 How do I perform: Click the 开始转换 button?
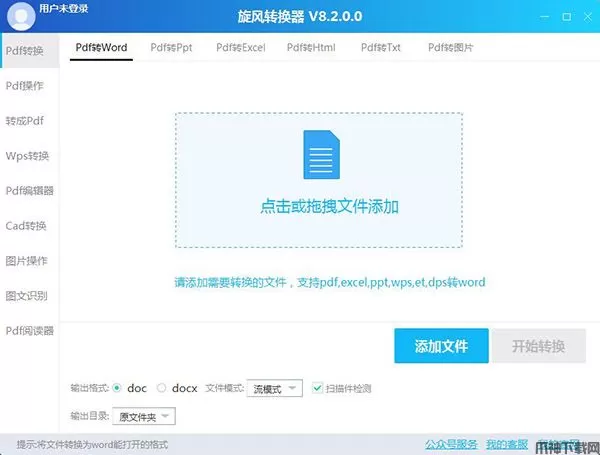[x=539, y=346]
